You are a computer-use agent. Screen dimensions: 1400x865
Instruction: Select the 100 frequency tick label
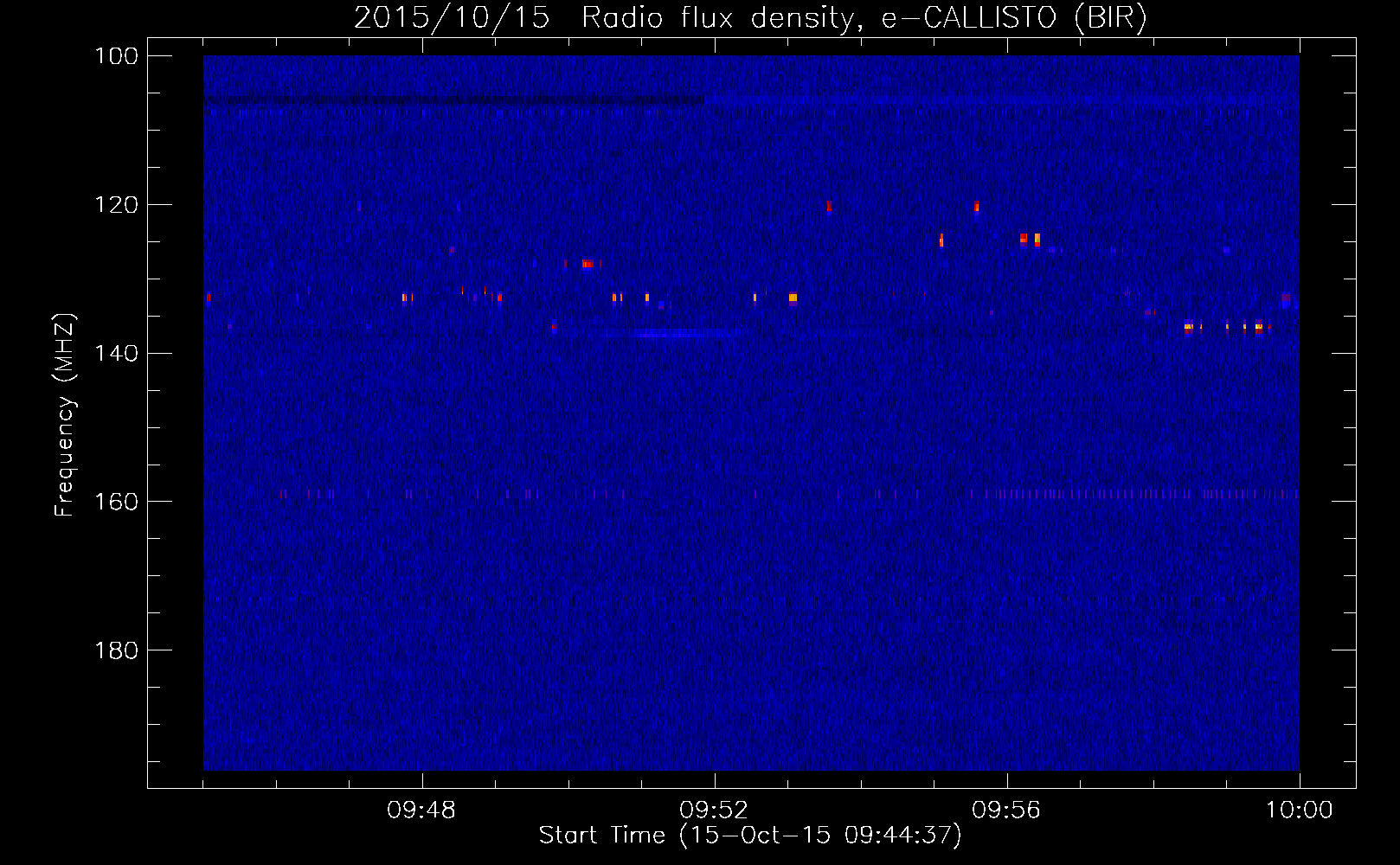tap(115, 56)
